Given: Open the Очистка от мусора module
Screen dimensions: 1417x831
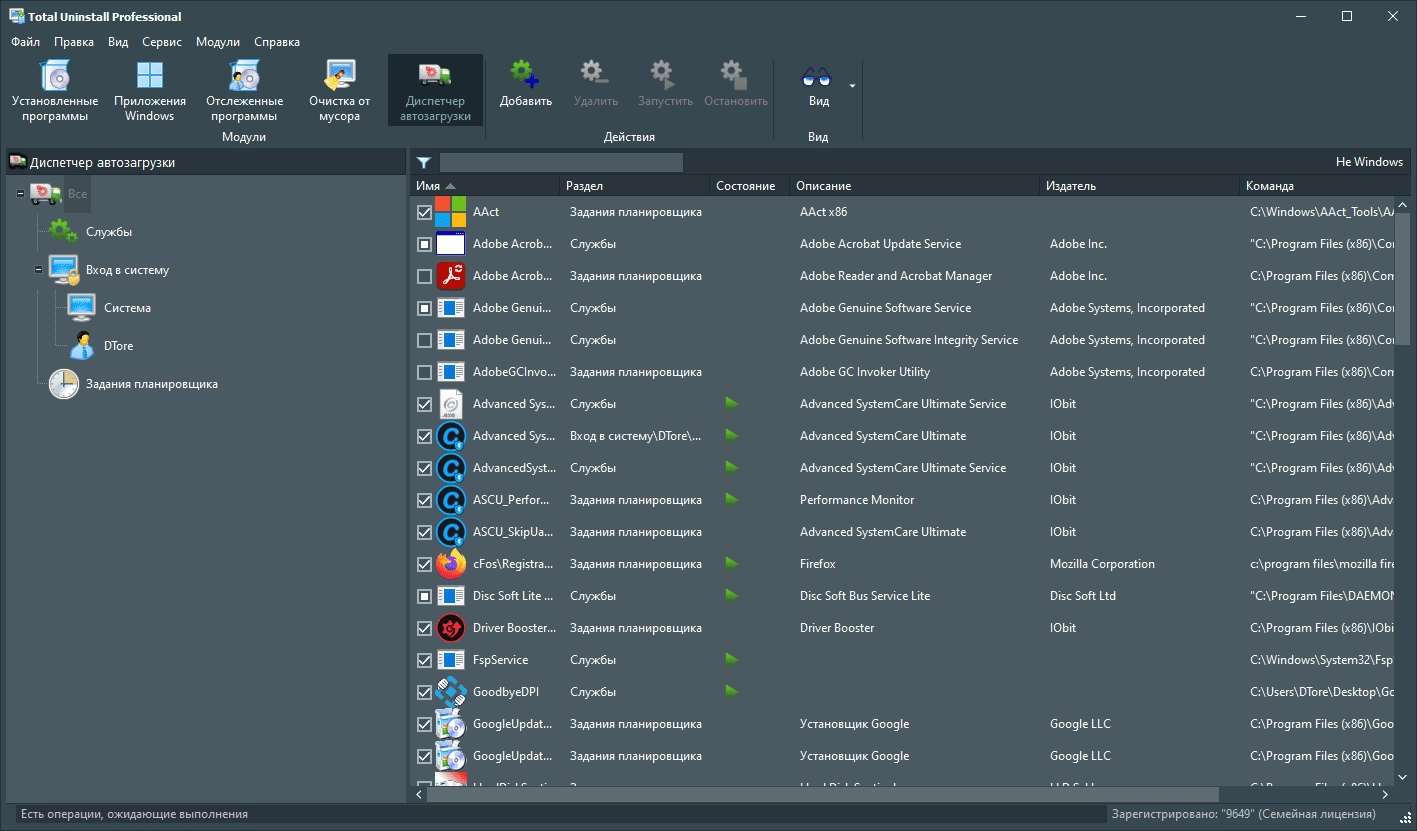Looking at the screenshot, I should (340, 91).
